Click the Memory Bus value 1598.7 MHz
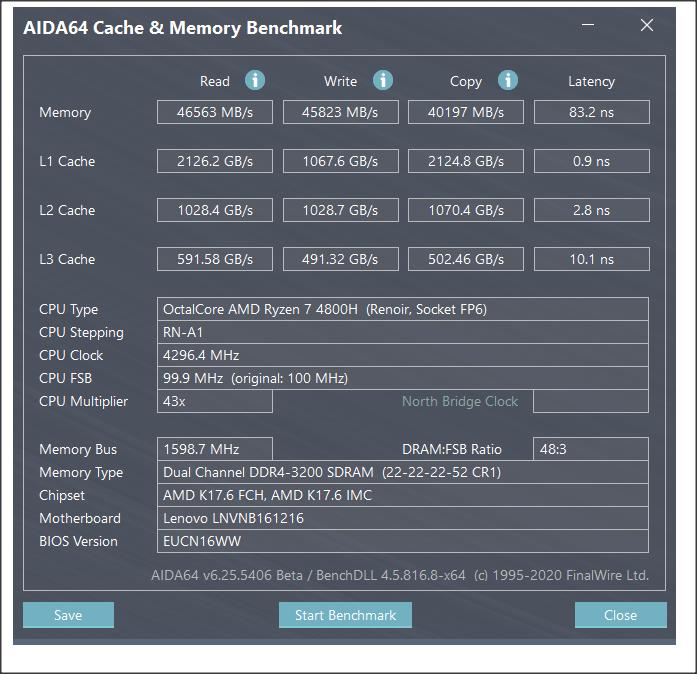Image resolution: width=697 pixels, height=674 pixels. click(x=215, y=449)
